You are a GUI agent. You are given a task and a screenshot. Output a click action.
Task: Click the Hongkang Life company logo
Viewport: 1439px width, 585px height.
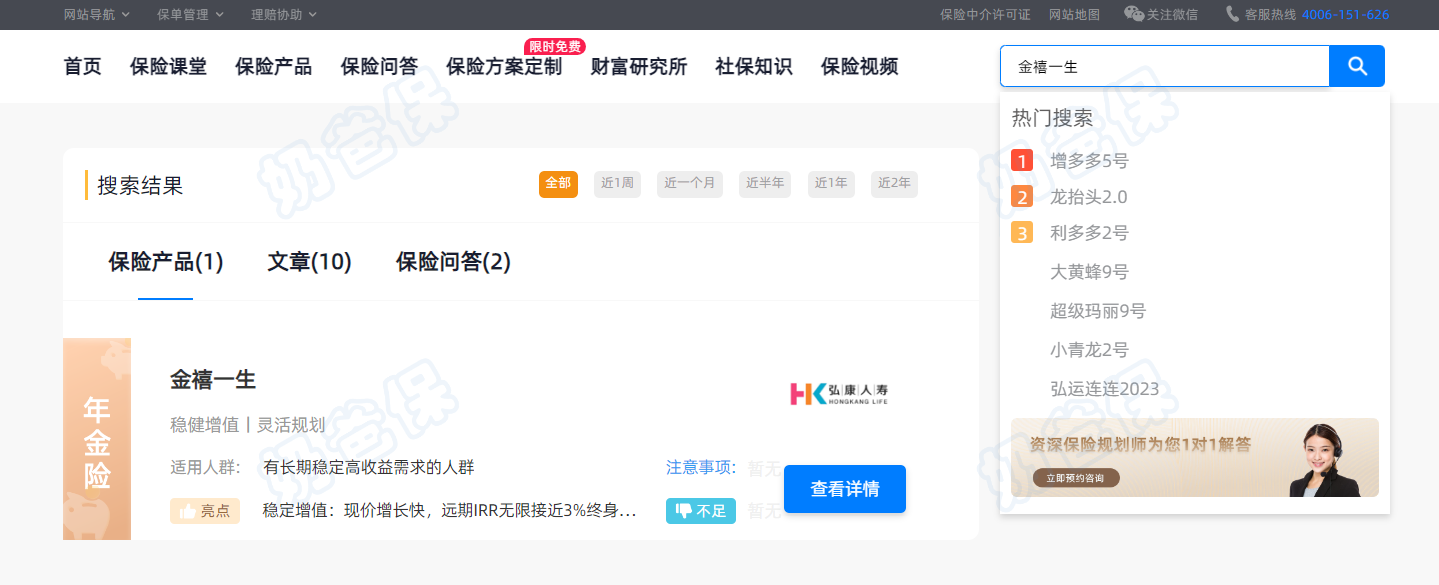pyautogui.click(x=838, y=393)
